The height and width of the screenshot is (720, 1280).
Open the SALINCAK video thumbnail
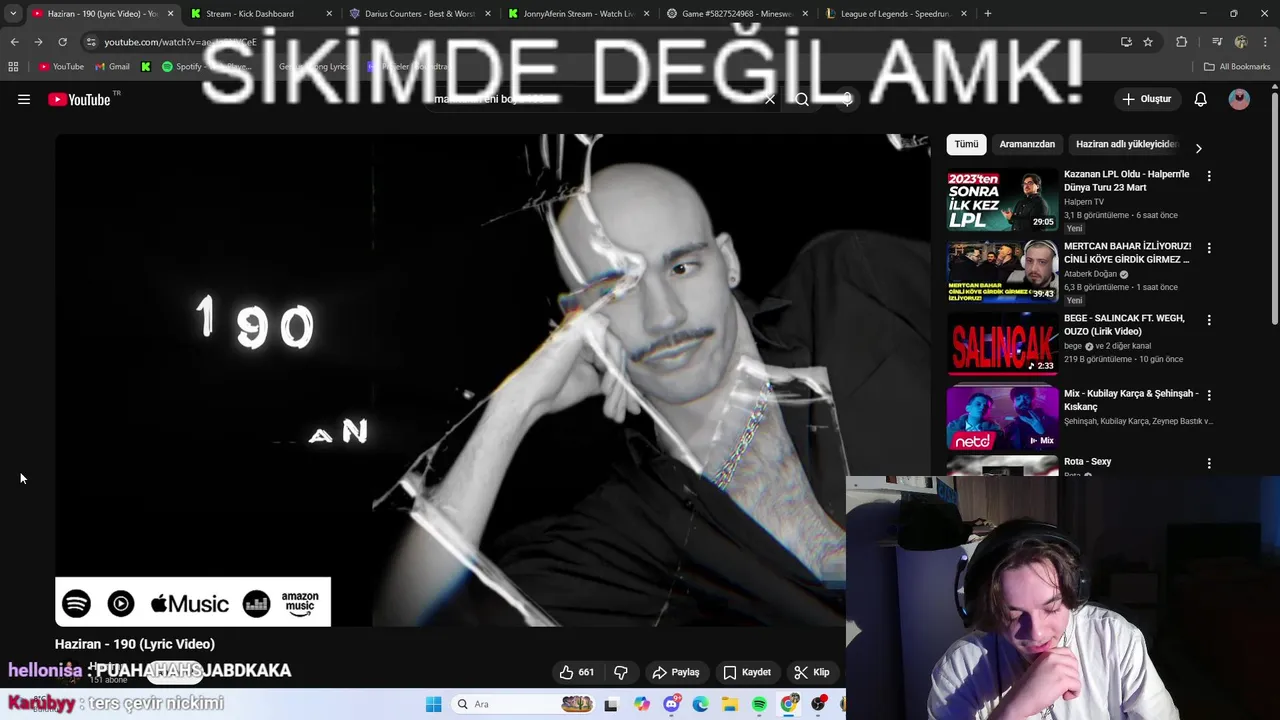click(1002, 345)
